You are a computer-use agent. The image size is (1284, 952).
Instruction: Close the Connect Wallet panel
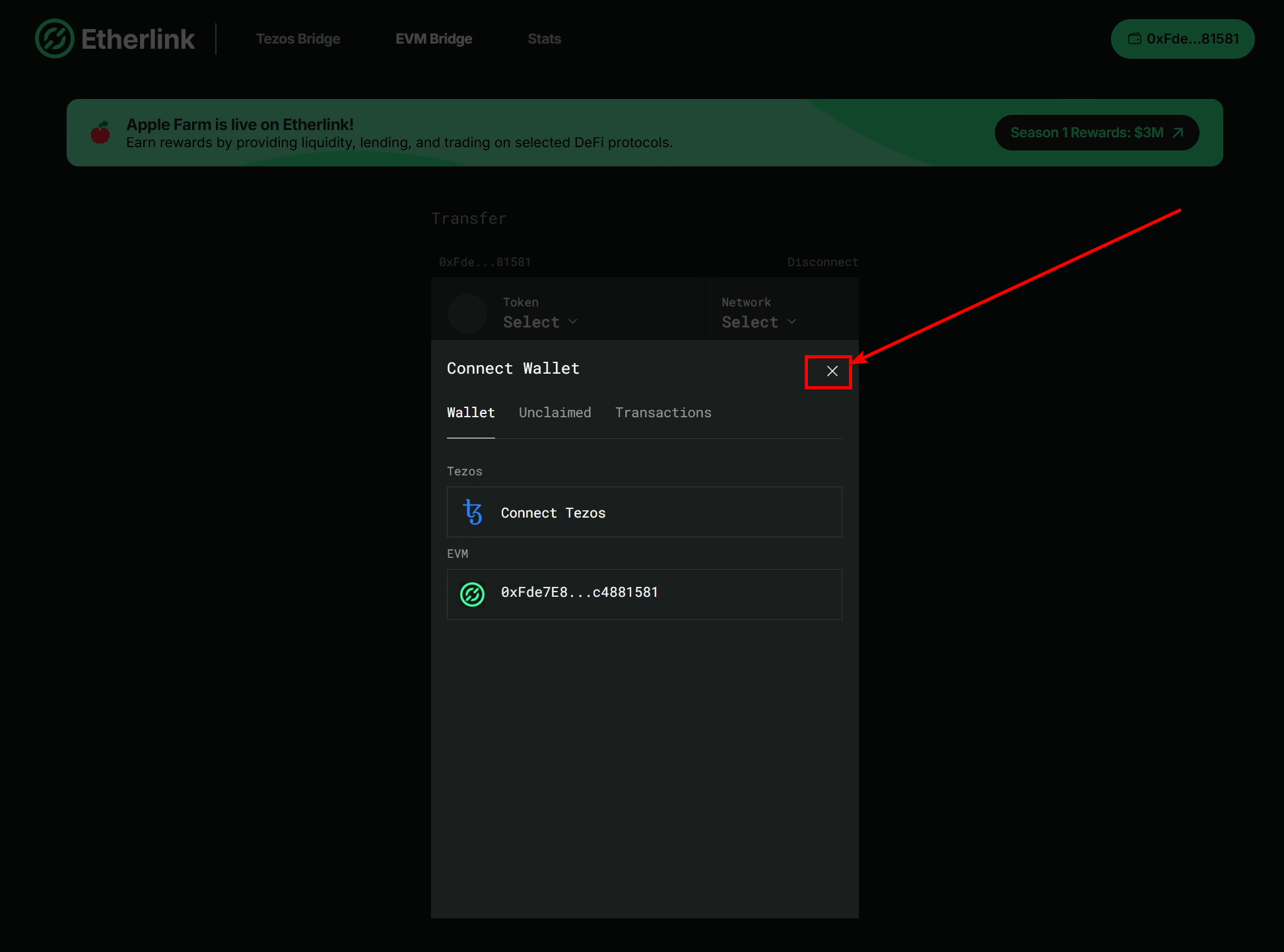832,371
